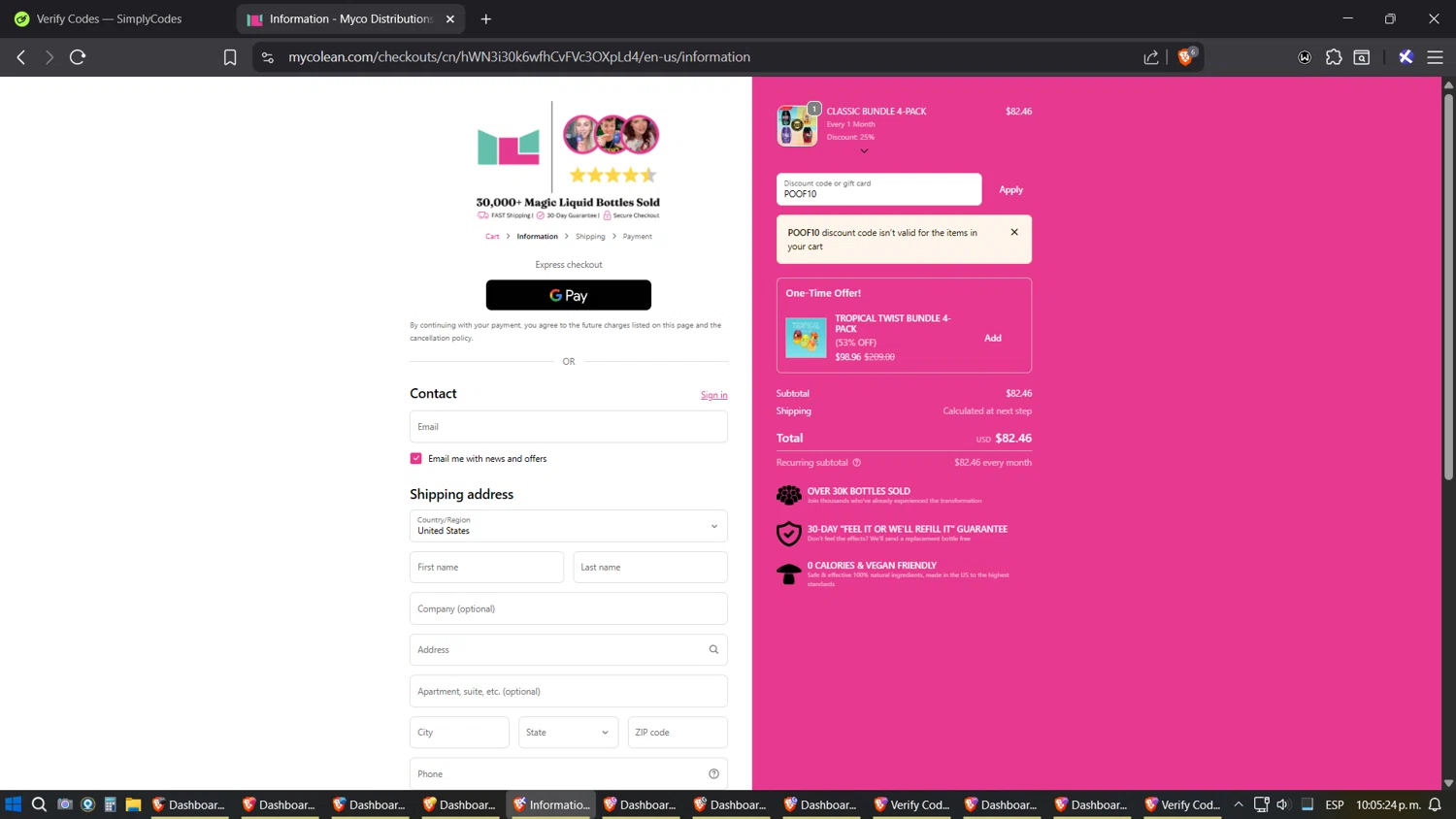1456x819 pixels.
Task: View site information icon in address bar
Action: click(x=268, y=57)
